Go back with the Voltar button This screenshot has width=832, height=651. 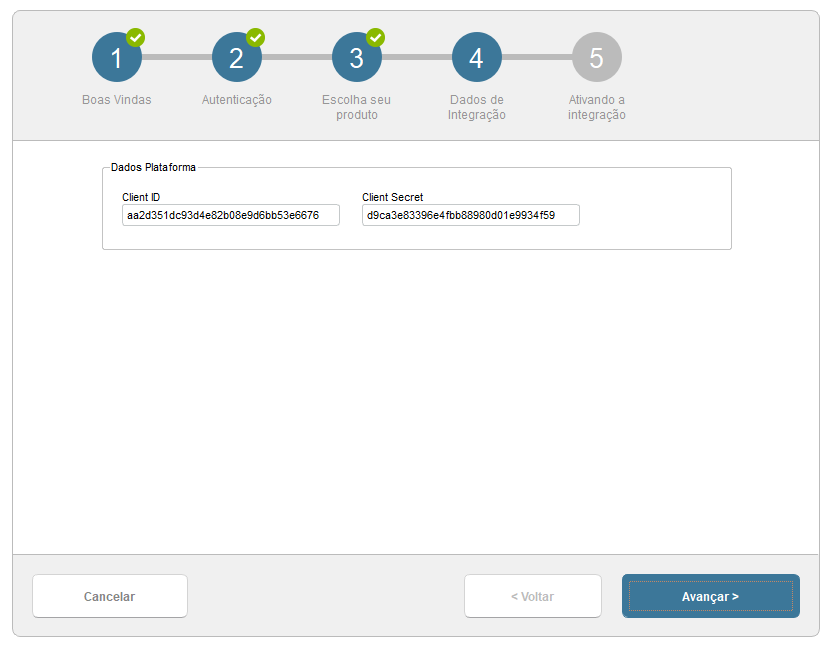(533, 596)
